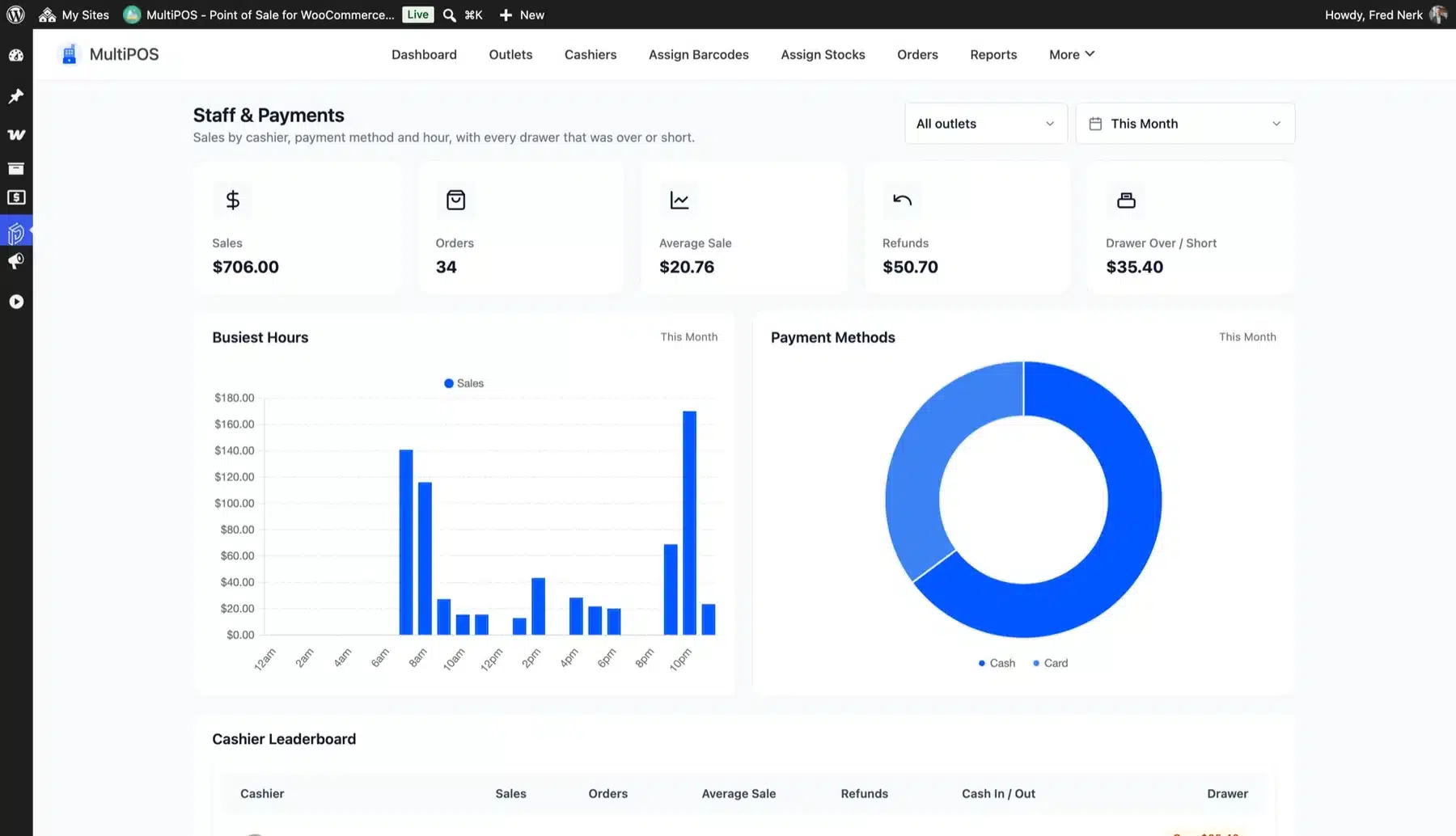Viewport: 1456px width, 836px height.
Task: Click the $140 sales bar at 7am
Action: tap(406, 542)
